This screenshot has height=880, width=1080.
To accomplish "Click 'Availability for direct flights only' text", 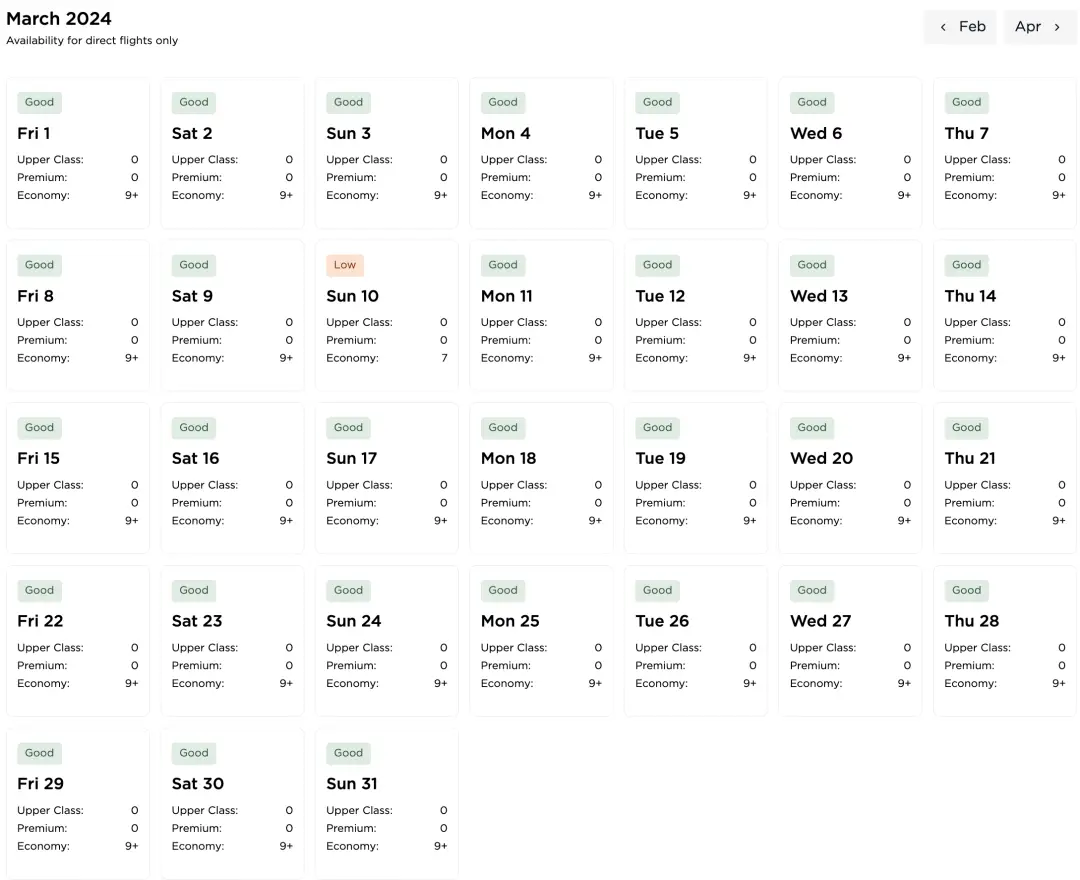I will pos(92,41).
